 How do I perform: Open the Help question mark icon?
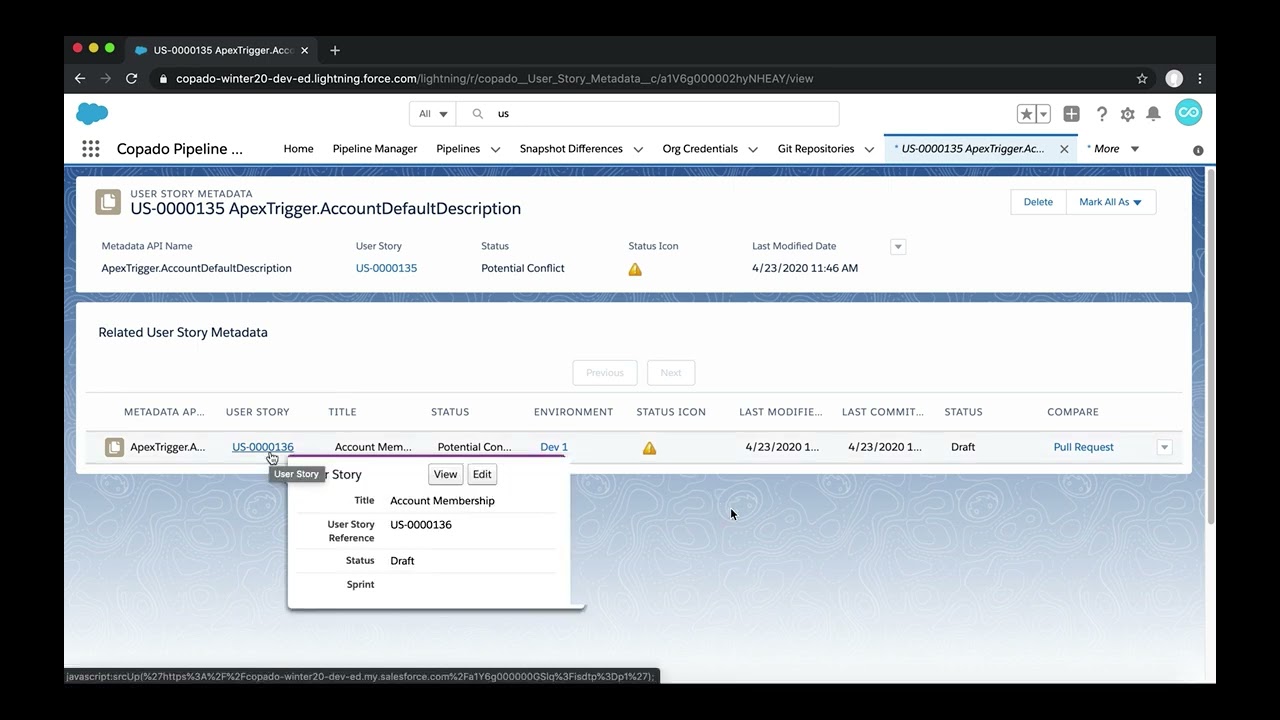[1101, 114]
